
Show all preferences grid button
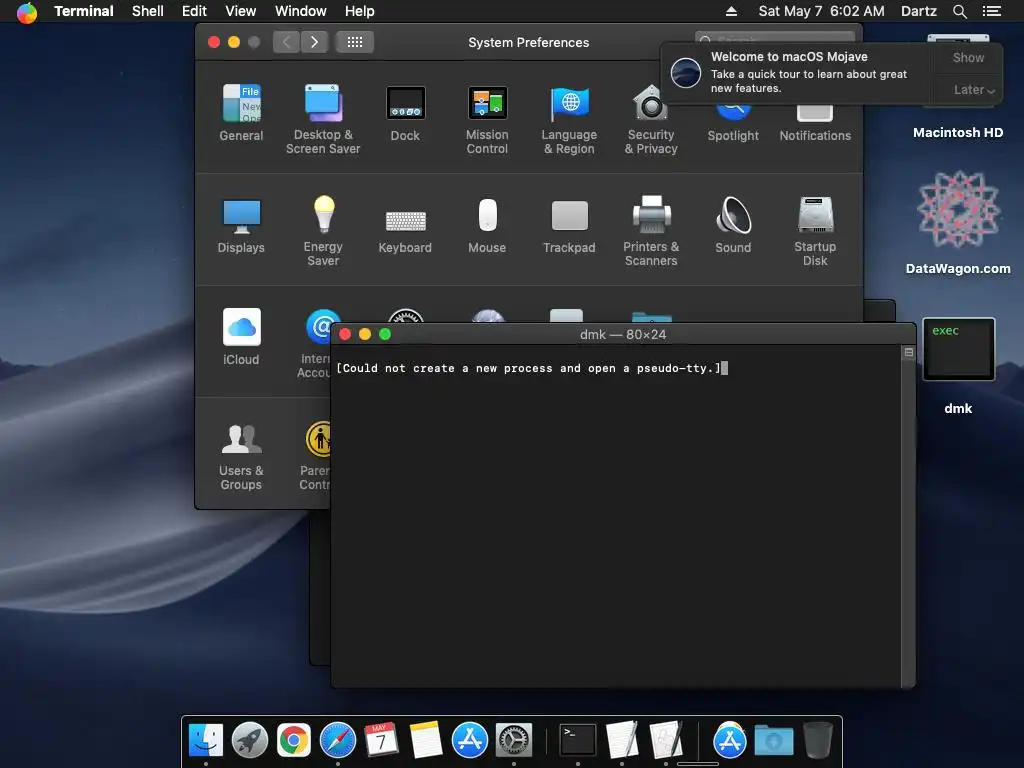click(355, 42)
